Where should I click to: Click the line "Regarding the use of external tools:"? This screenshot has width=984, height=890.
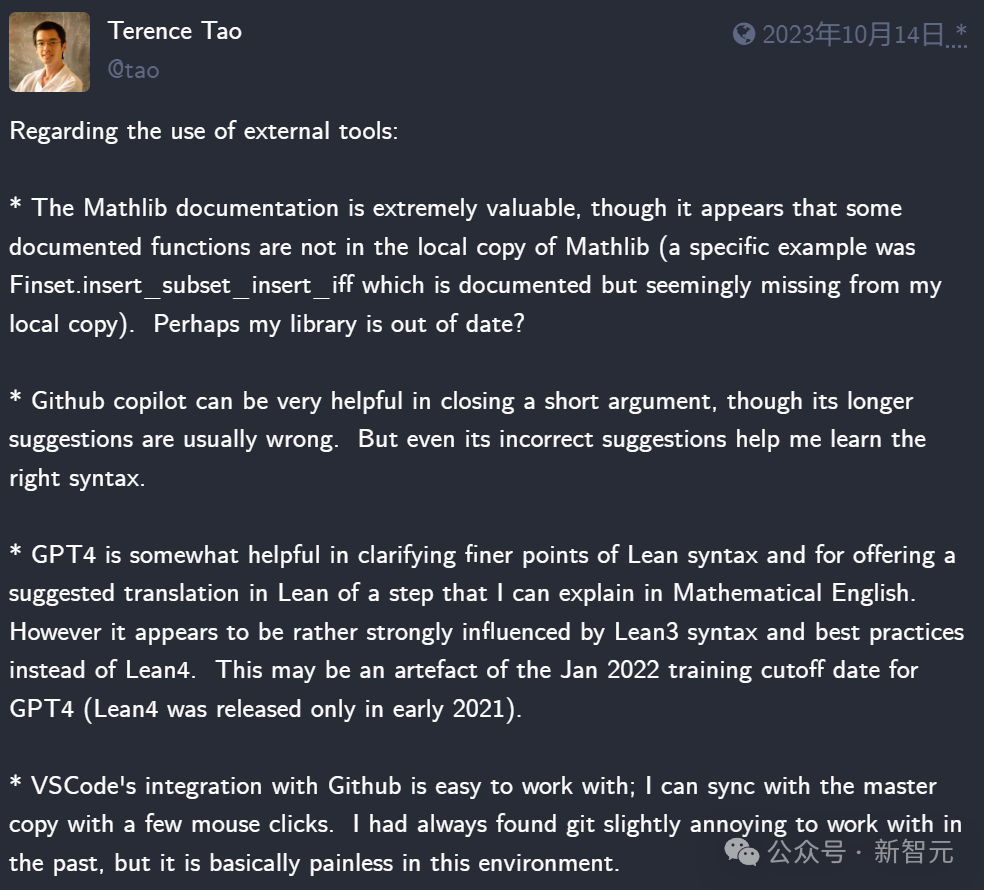click(204, 131)
